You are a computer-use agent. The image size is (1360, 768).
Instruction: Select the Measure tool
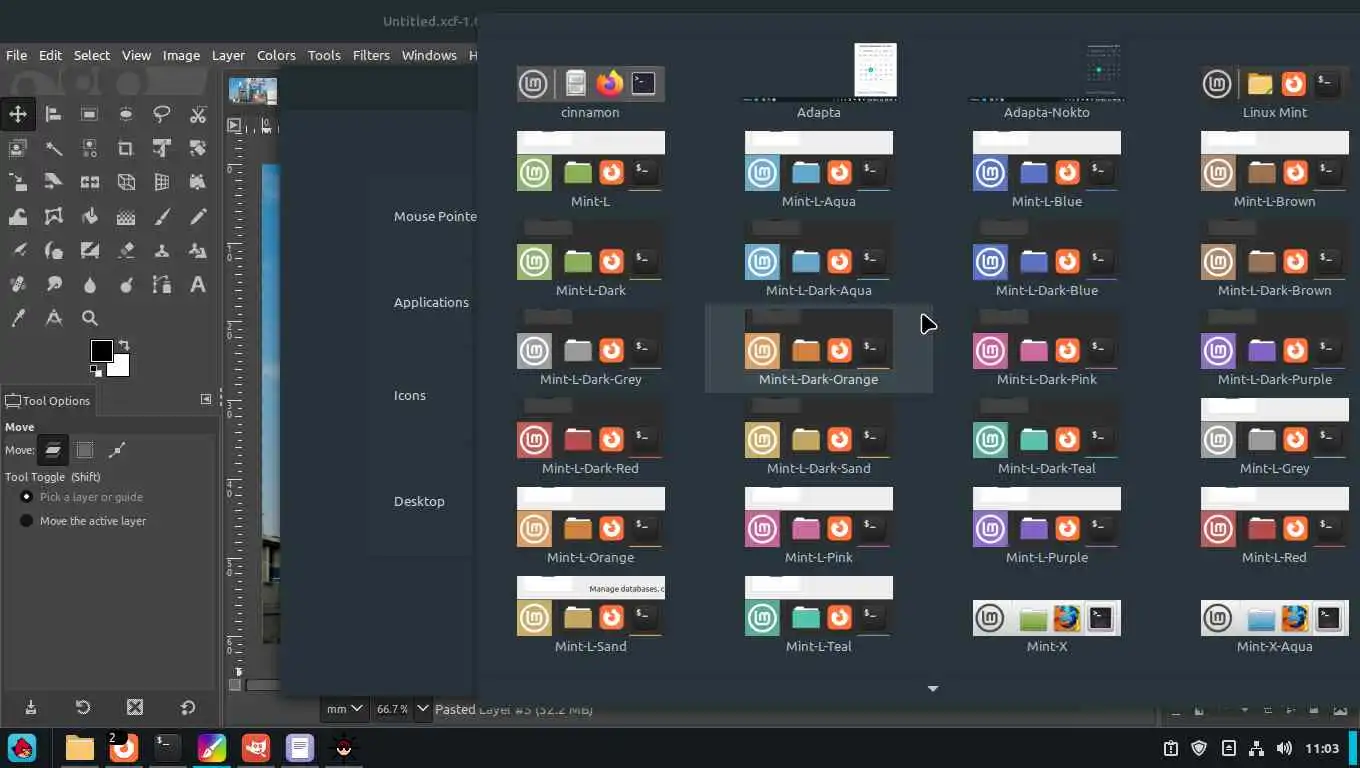pyautogui.click(x=54, y=318)
